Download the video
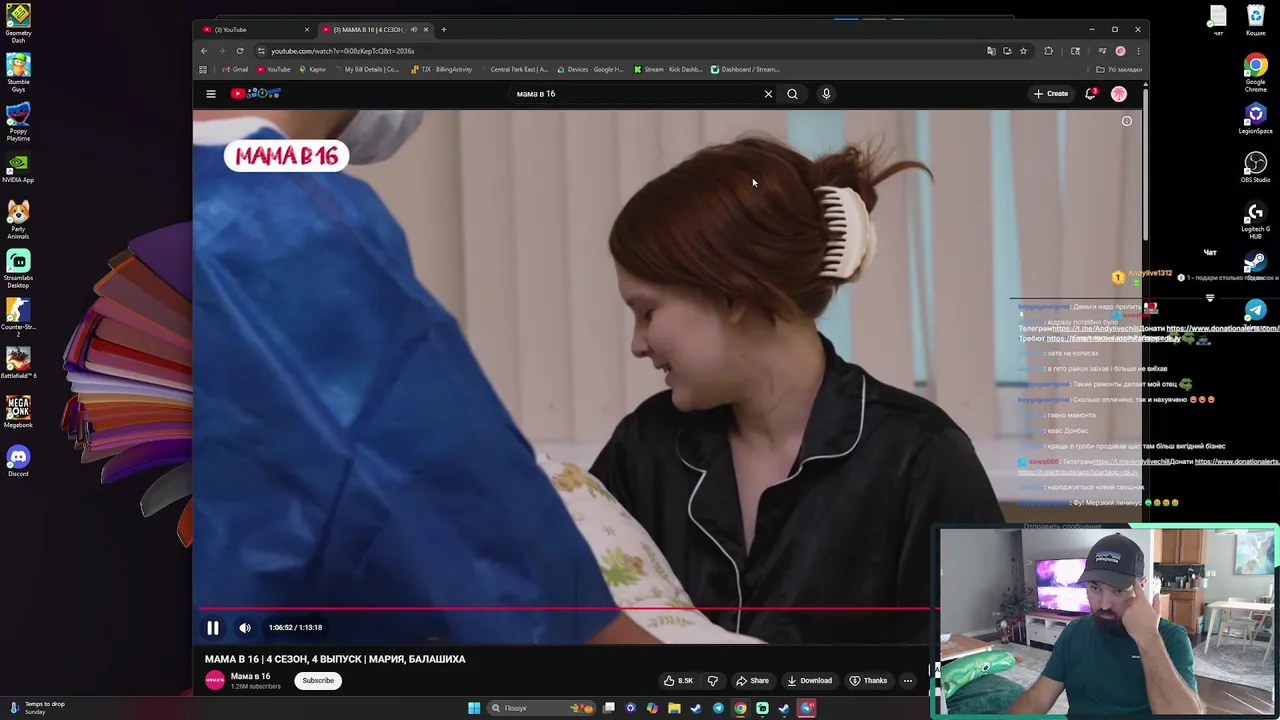 point(809,681)
